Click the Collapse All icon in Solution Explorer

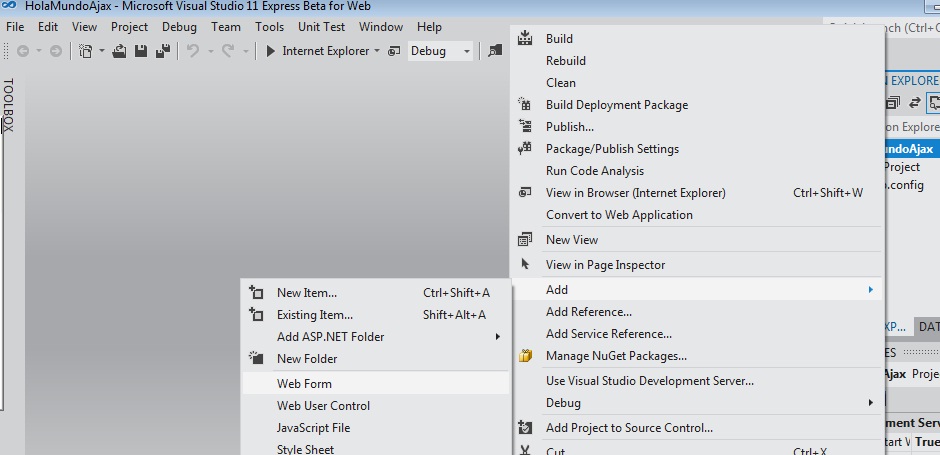click(893, 103)
